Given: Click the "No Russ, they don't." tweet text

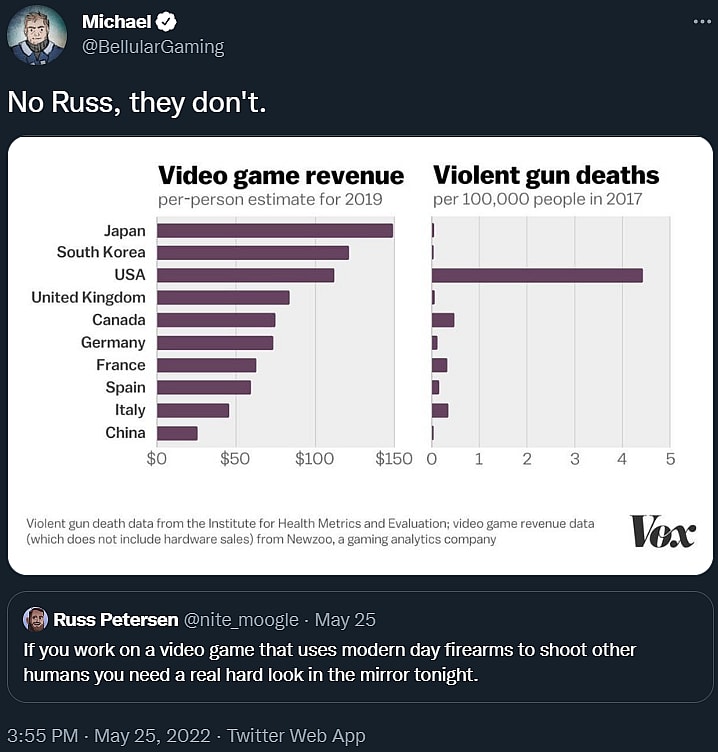Looking at the screenshot, I should (x=138, y=102).
